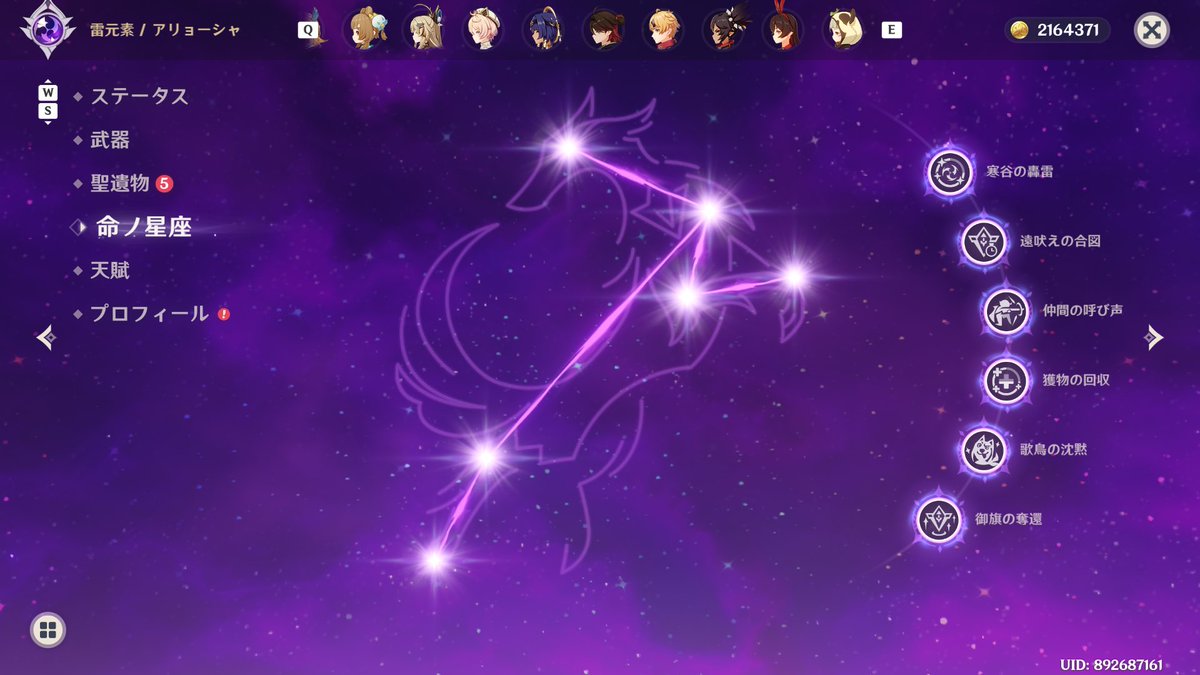Click the 御旗の奪還 label text
Screen dimensions: 1200x675
point(1008,520)
